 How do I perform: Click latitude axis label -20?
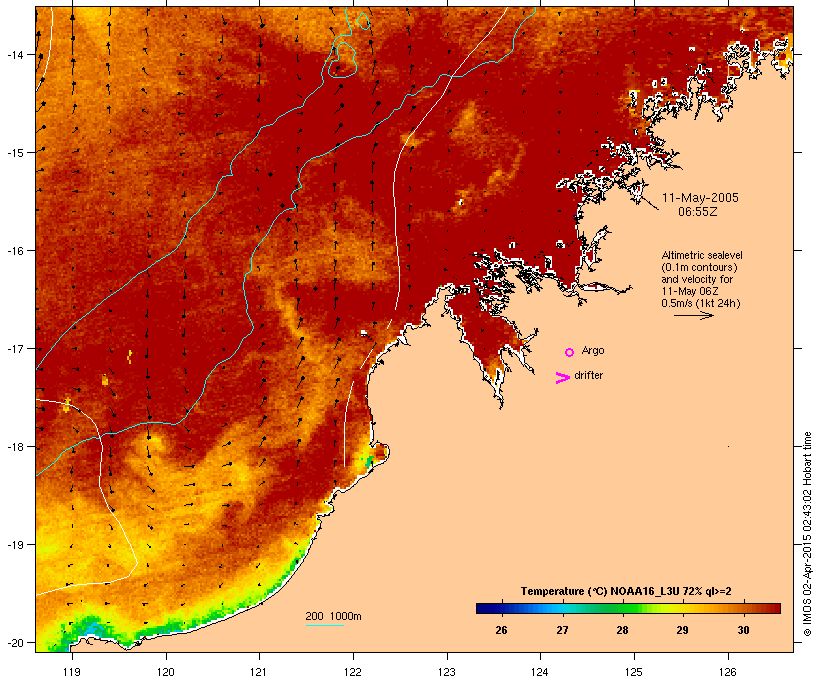[14, 643]
